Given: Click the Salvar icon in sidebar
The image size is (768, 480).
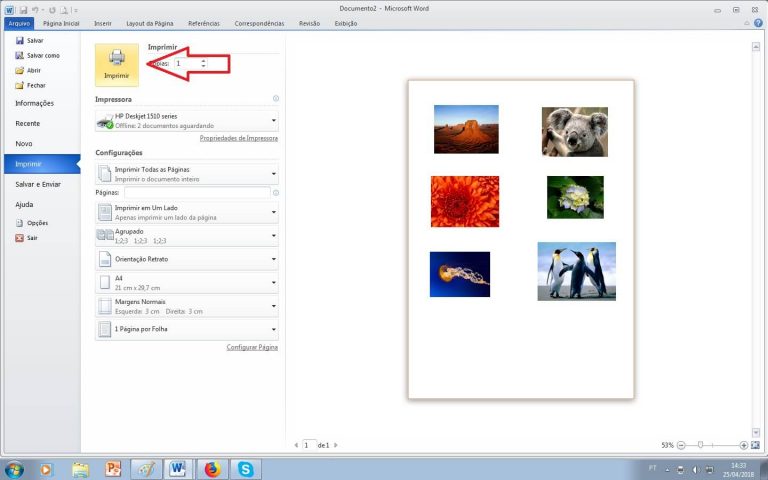Looking at the screenshot, I should coord(20,41).
